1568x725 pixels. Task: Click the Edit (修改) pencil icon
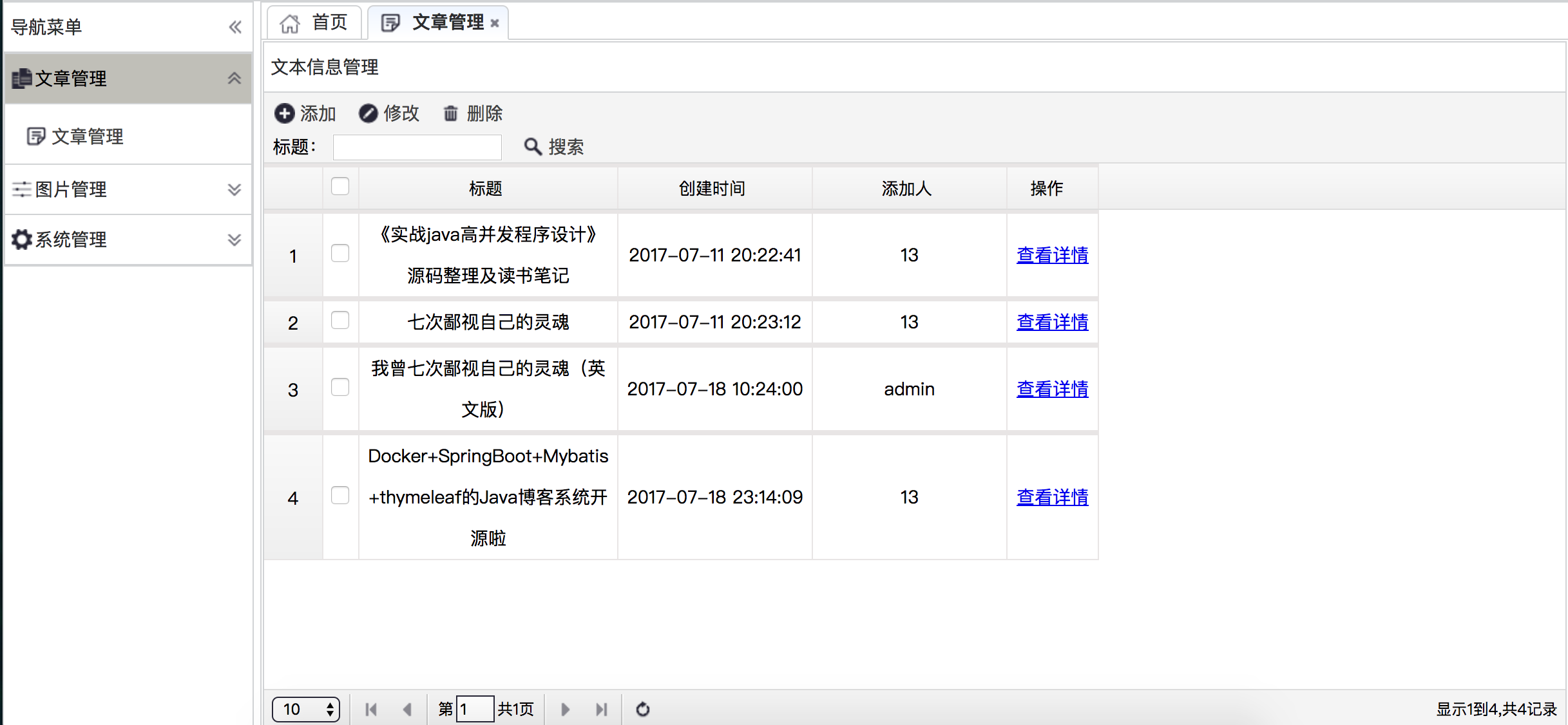pos(368,113)
